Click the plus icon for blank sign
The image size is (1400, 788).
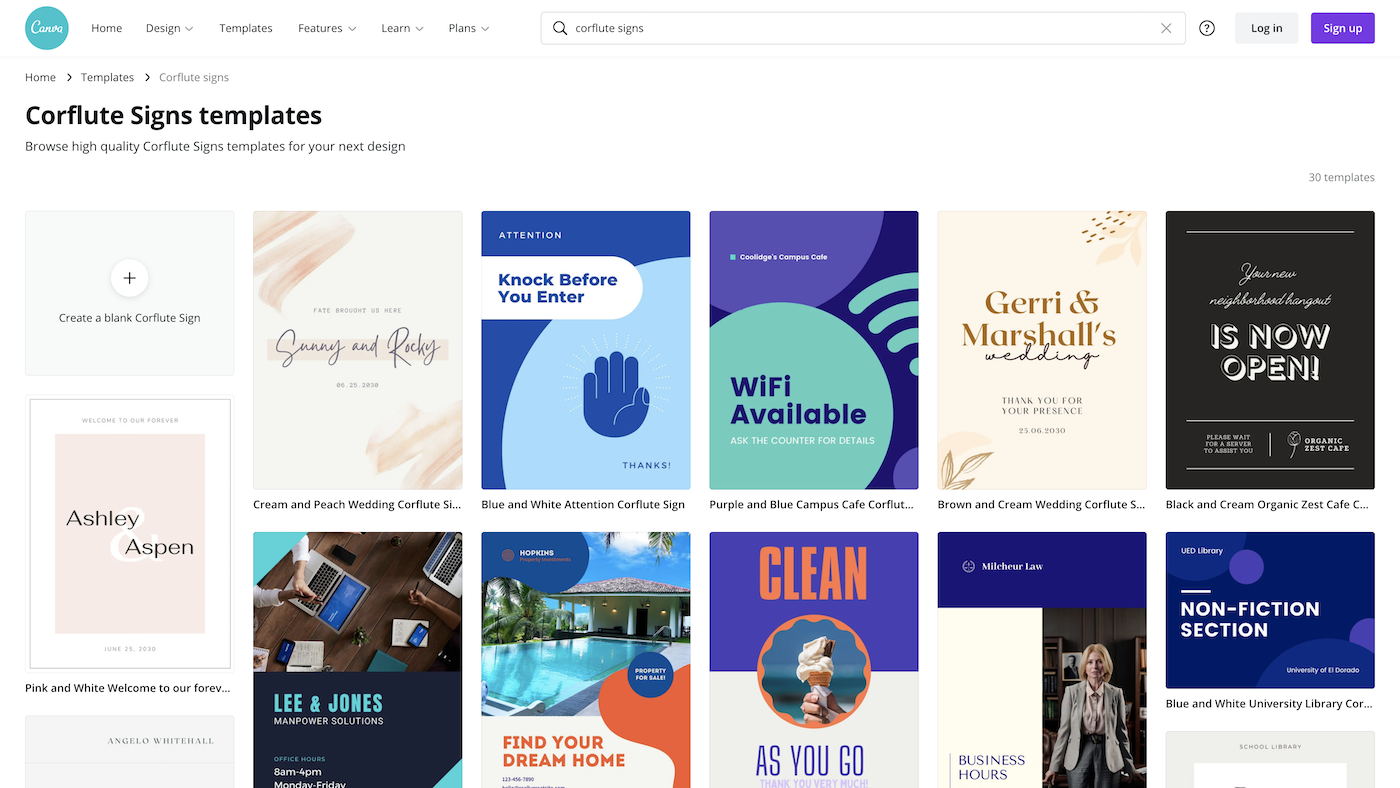coord(130,278)
